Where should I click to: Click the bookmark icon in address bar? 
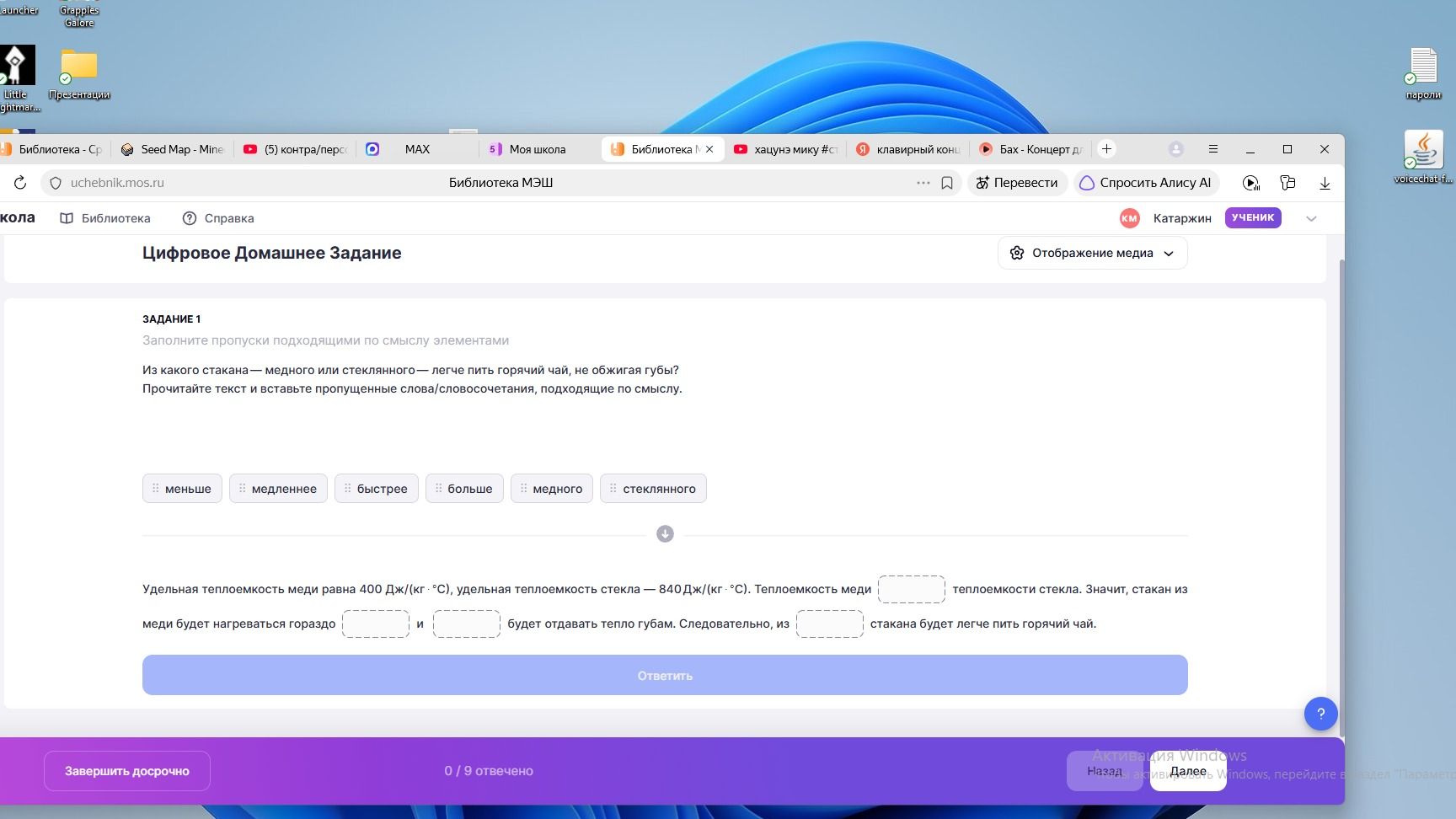pyautogui.click(x=947, y=183)
